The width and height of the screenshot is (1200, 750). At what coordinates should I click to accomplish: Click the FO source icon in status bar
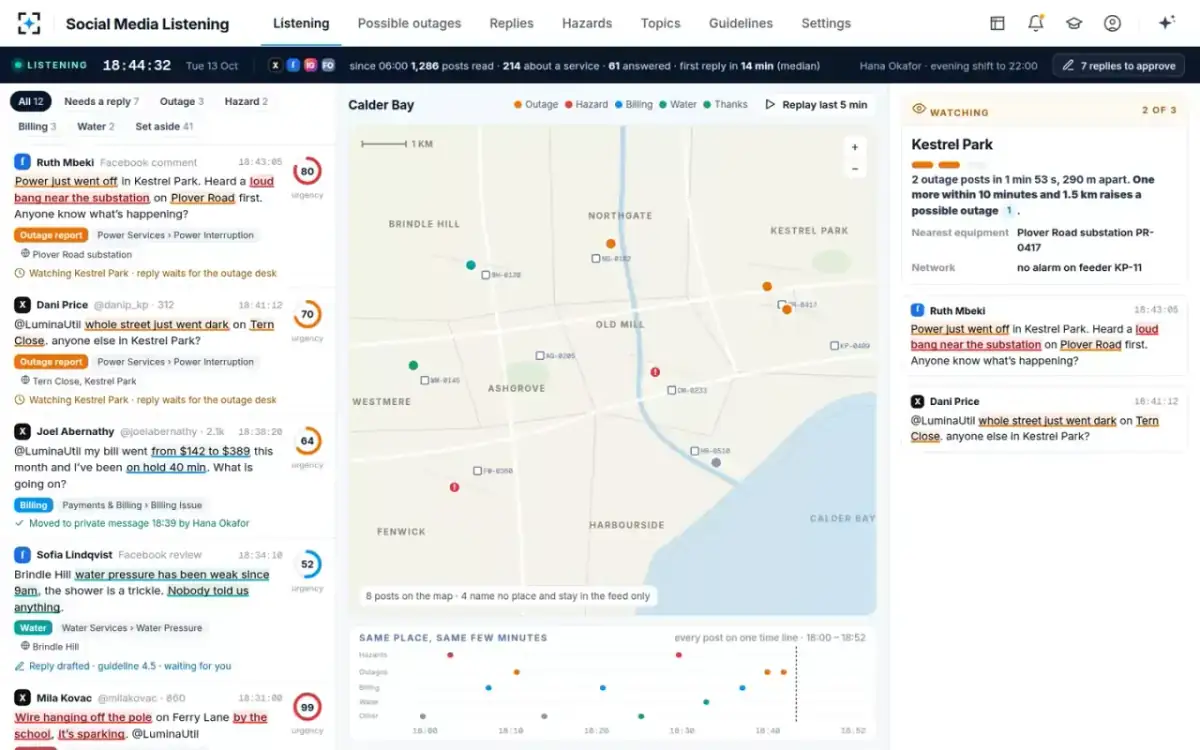[327, 65]
